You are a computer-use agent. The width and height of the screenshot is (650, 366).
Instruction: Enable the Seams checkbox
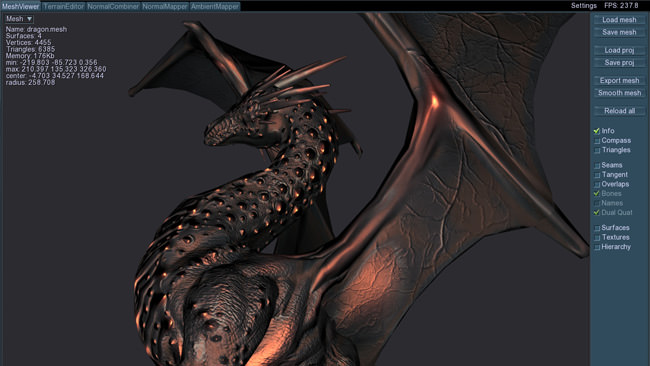coord(597,165)
